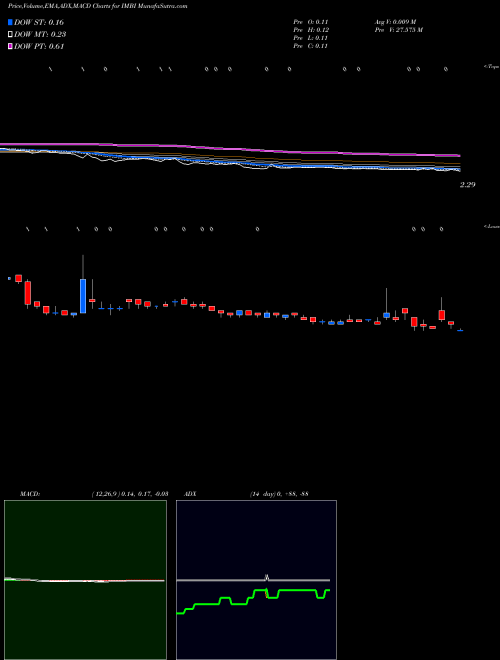Viewport: 500px width, 660px height.
Task: Click the 'Avg V: 0.009 M' volume text
Action: click(x=396, y=22)
